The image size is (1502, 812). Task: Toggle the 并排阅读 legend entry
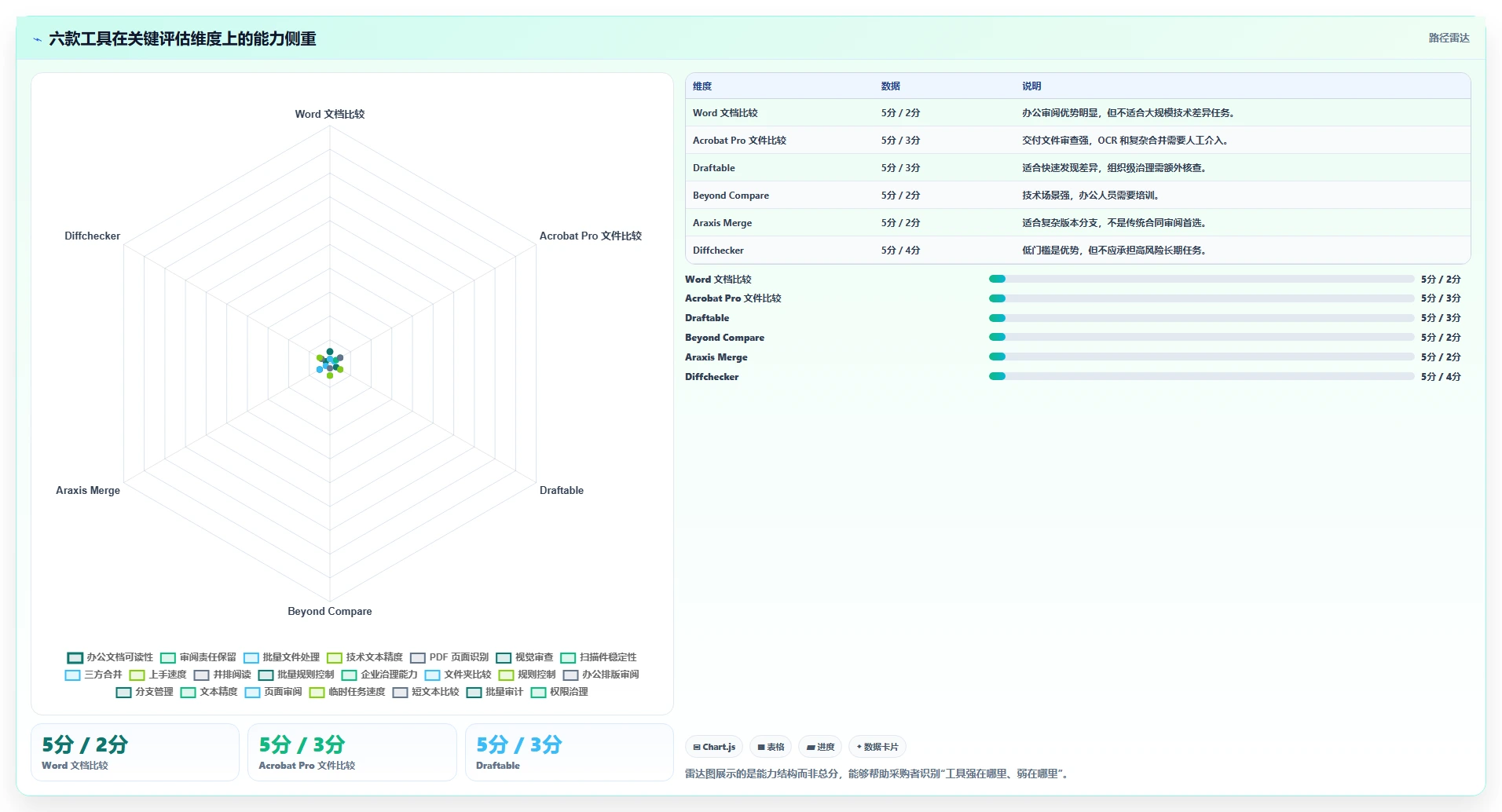222,675
